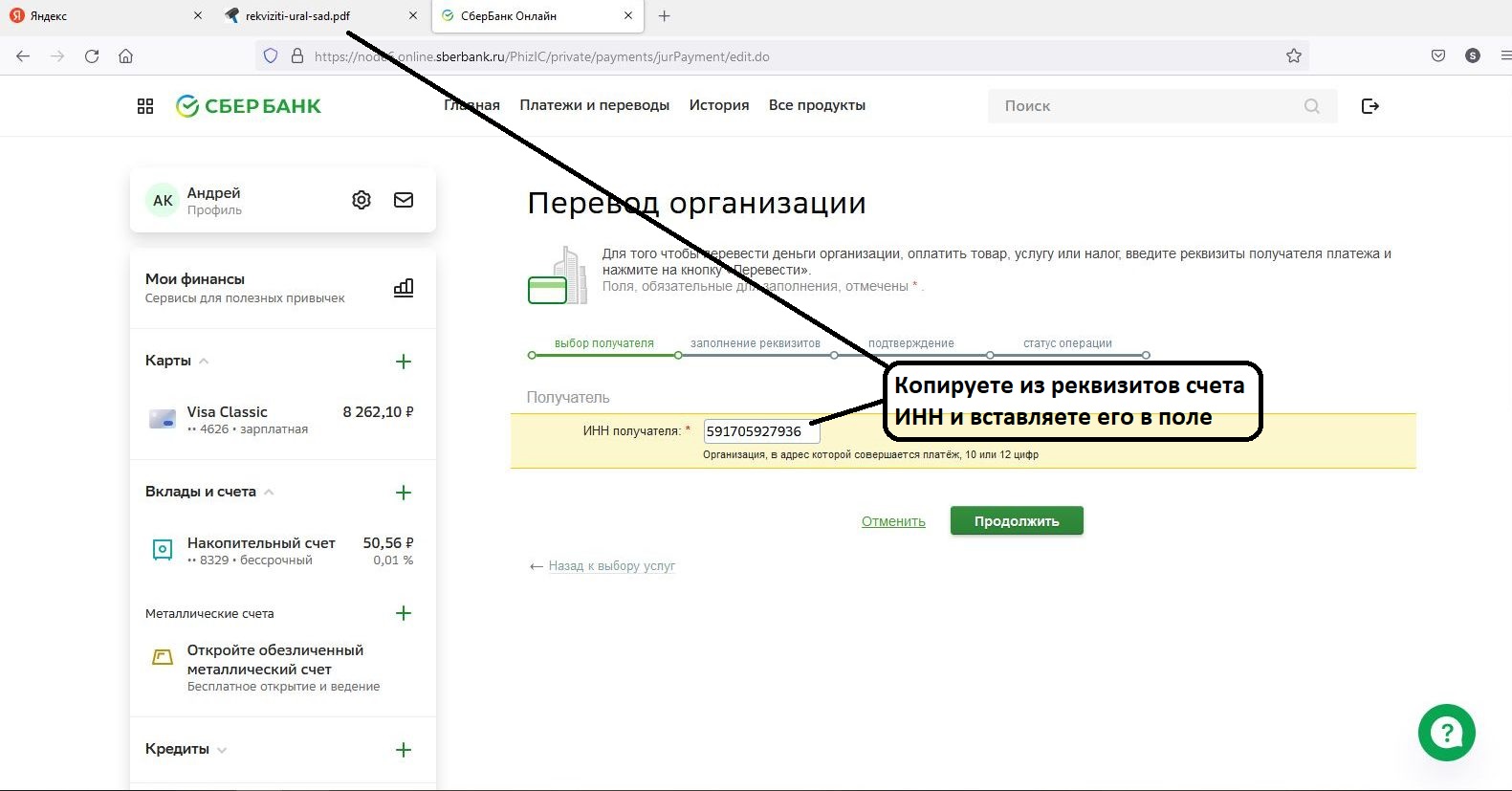Screen dimensions: 1512x791
Task: Click the search magnifier icon
Action: pyautogui.click(x=1312, y=106)
